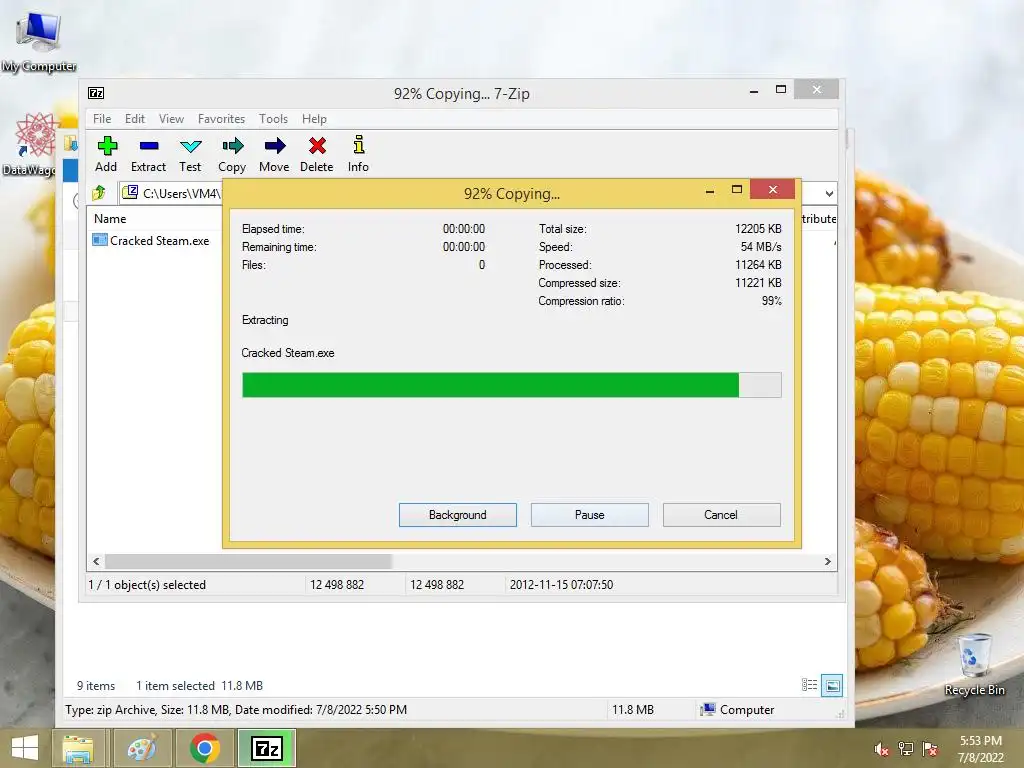This screenshot has height=768, width=1024.
Task: Click the Add toolbar icon in 7-Zip
Action: 106,146
